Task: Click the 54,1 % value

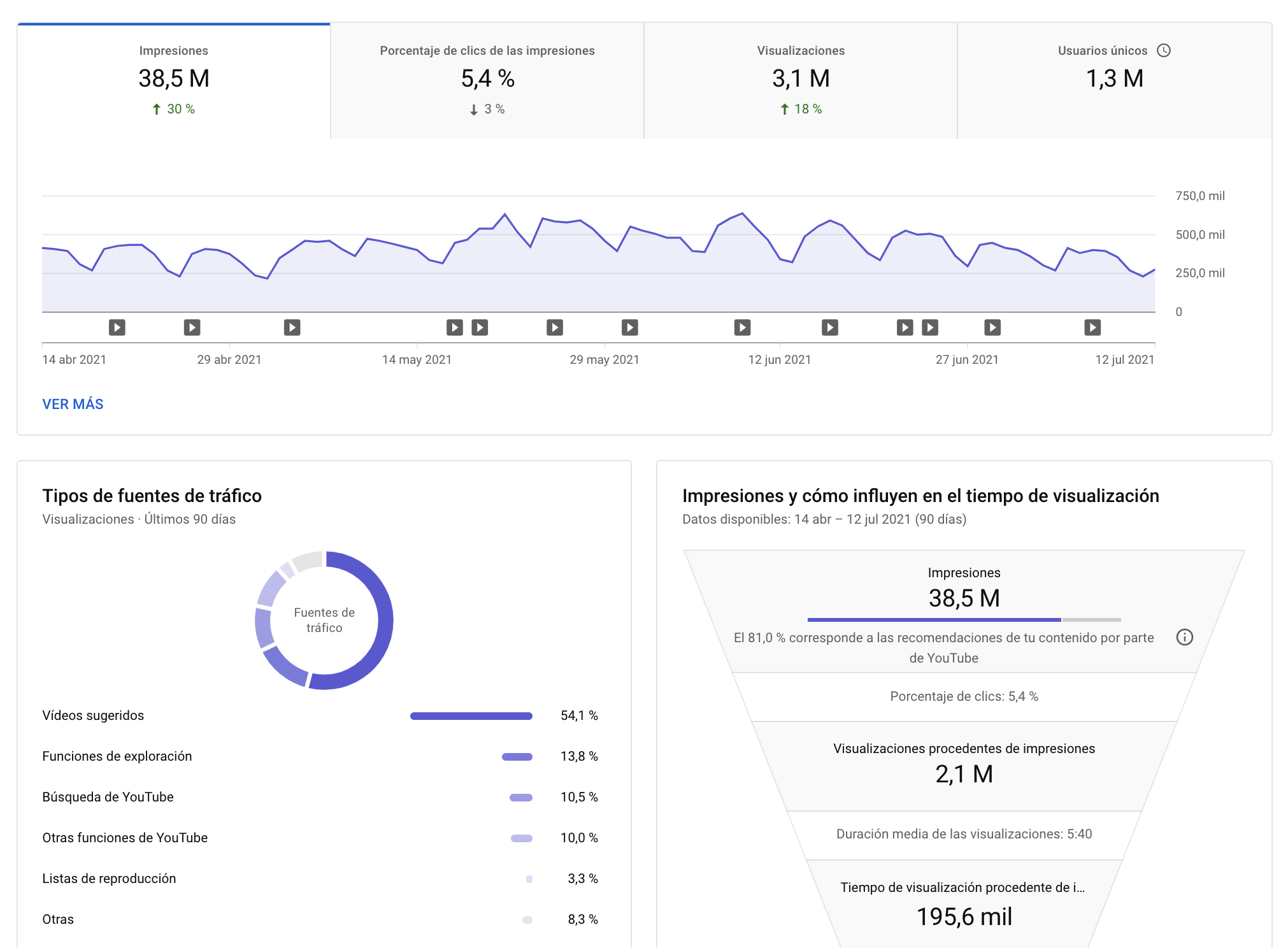Action: click(579, 715)
